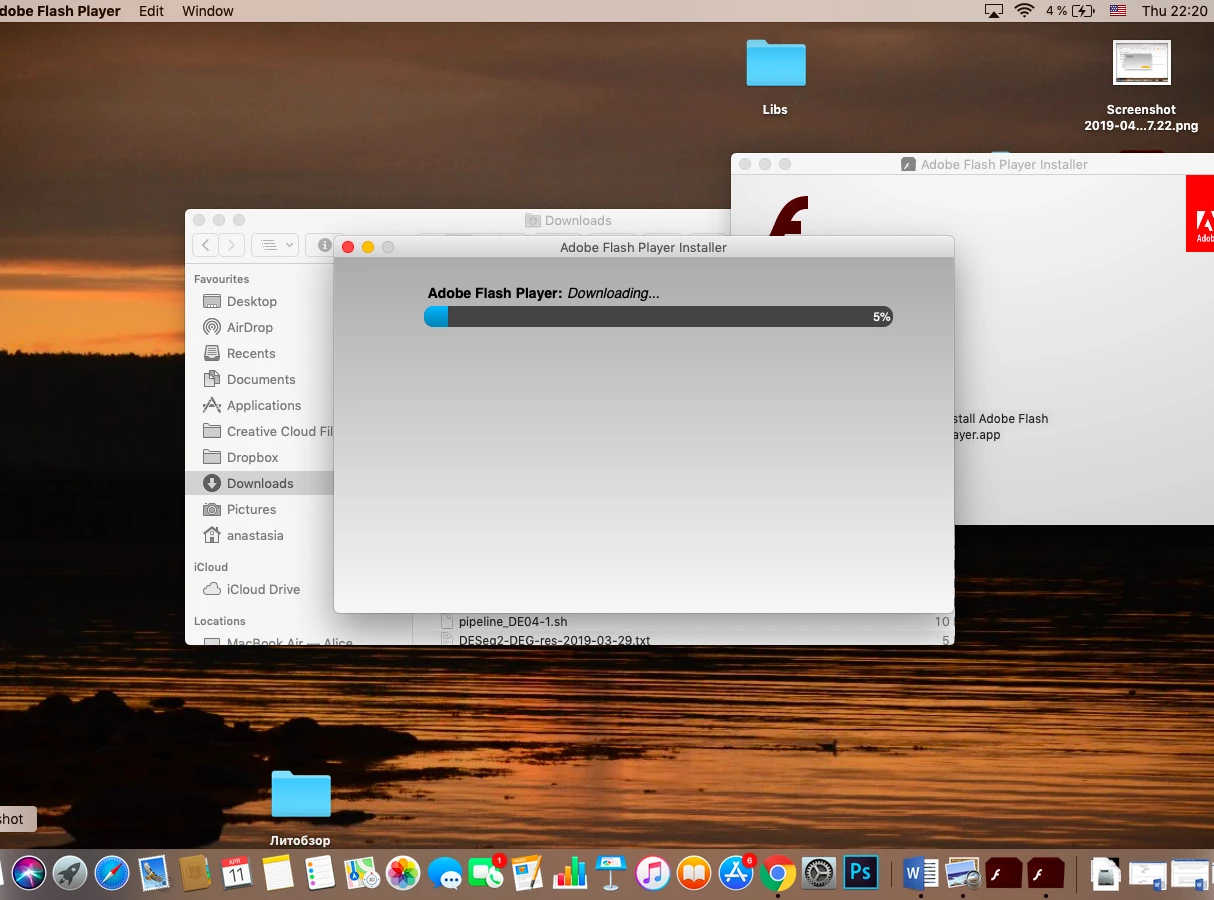Click the Thu 22:20 clock
Viewport: 1214px width, 900px height.
1174,11
